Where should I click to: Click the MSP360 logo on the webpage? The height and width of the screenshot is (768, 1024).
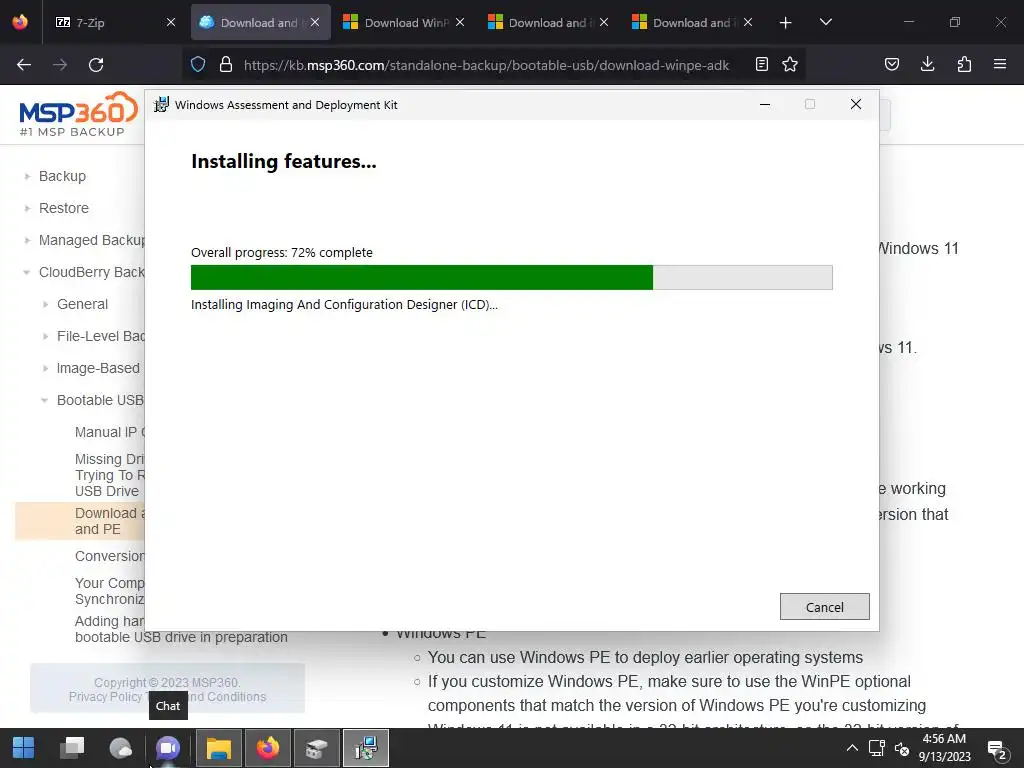[x=78, y=114]
